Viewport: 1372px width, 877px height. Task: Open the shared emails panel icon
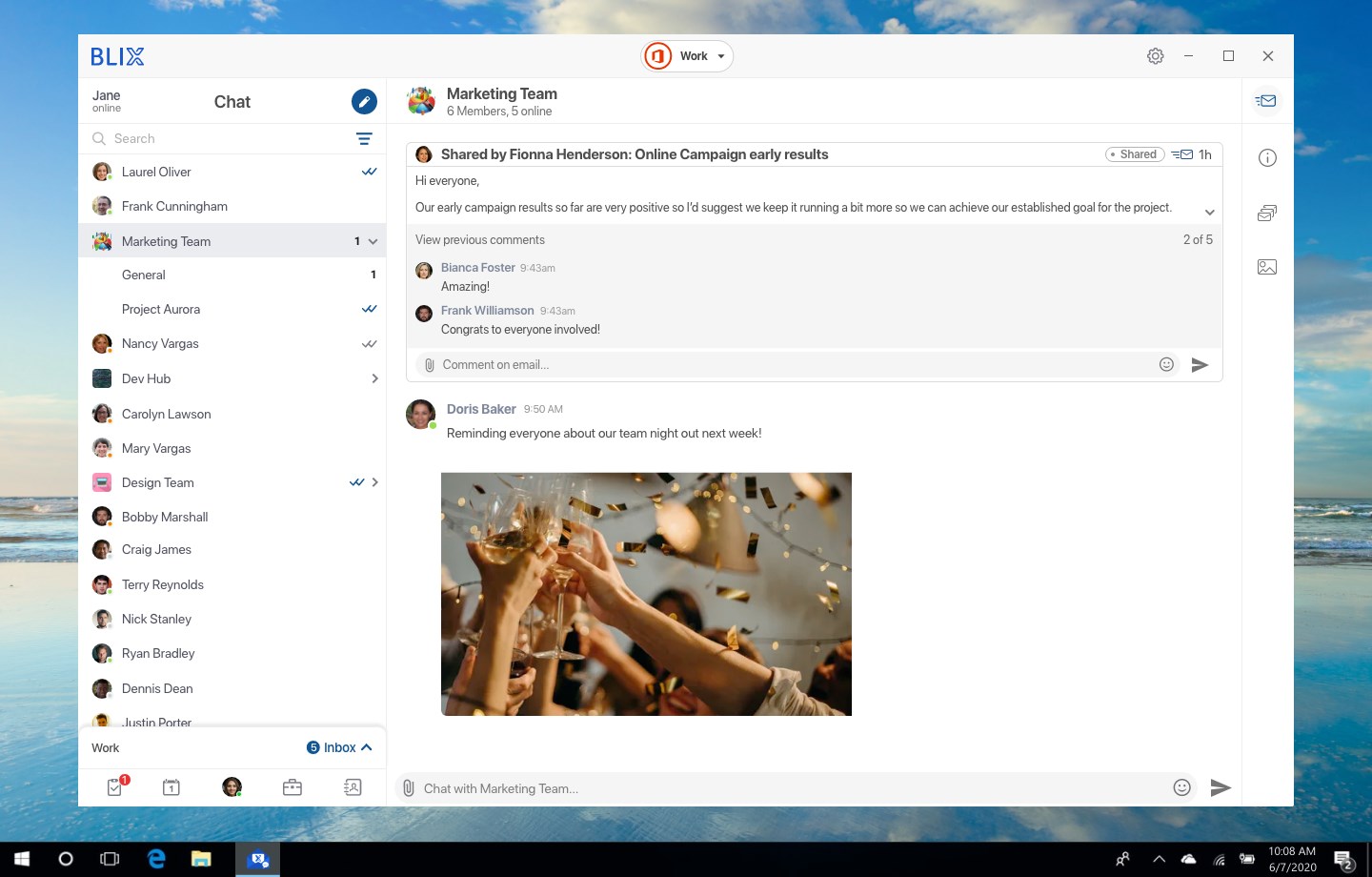[x=1266, y=101]
